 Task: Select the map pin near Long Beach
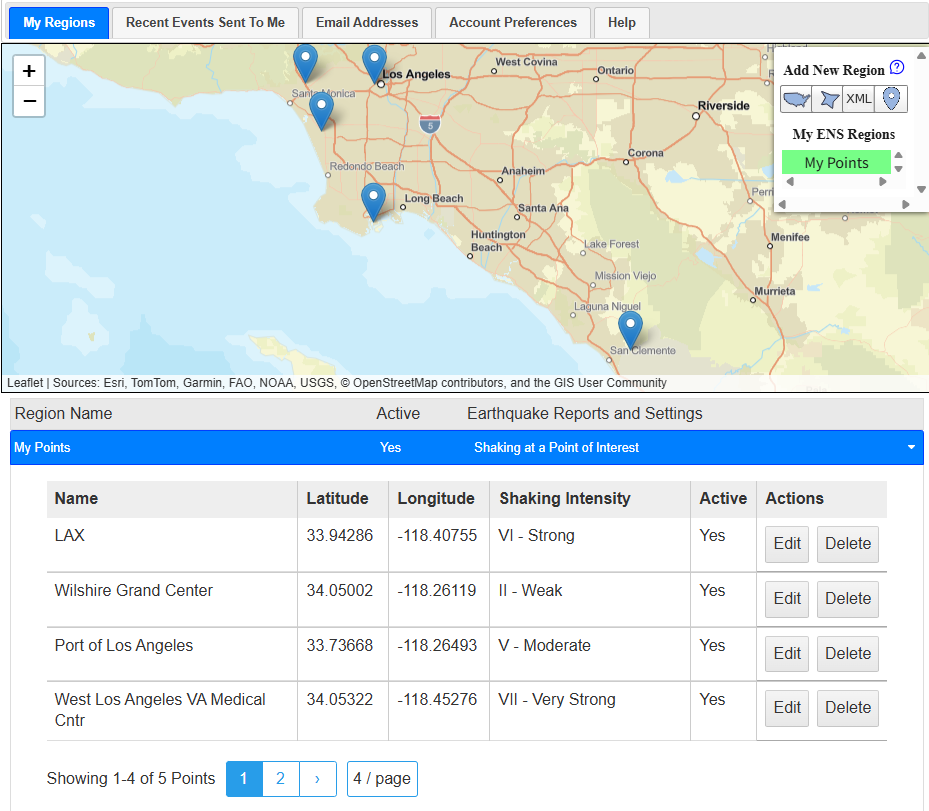(x=373, y=201)
